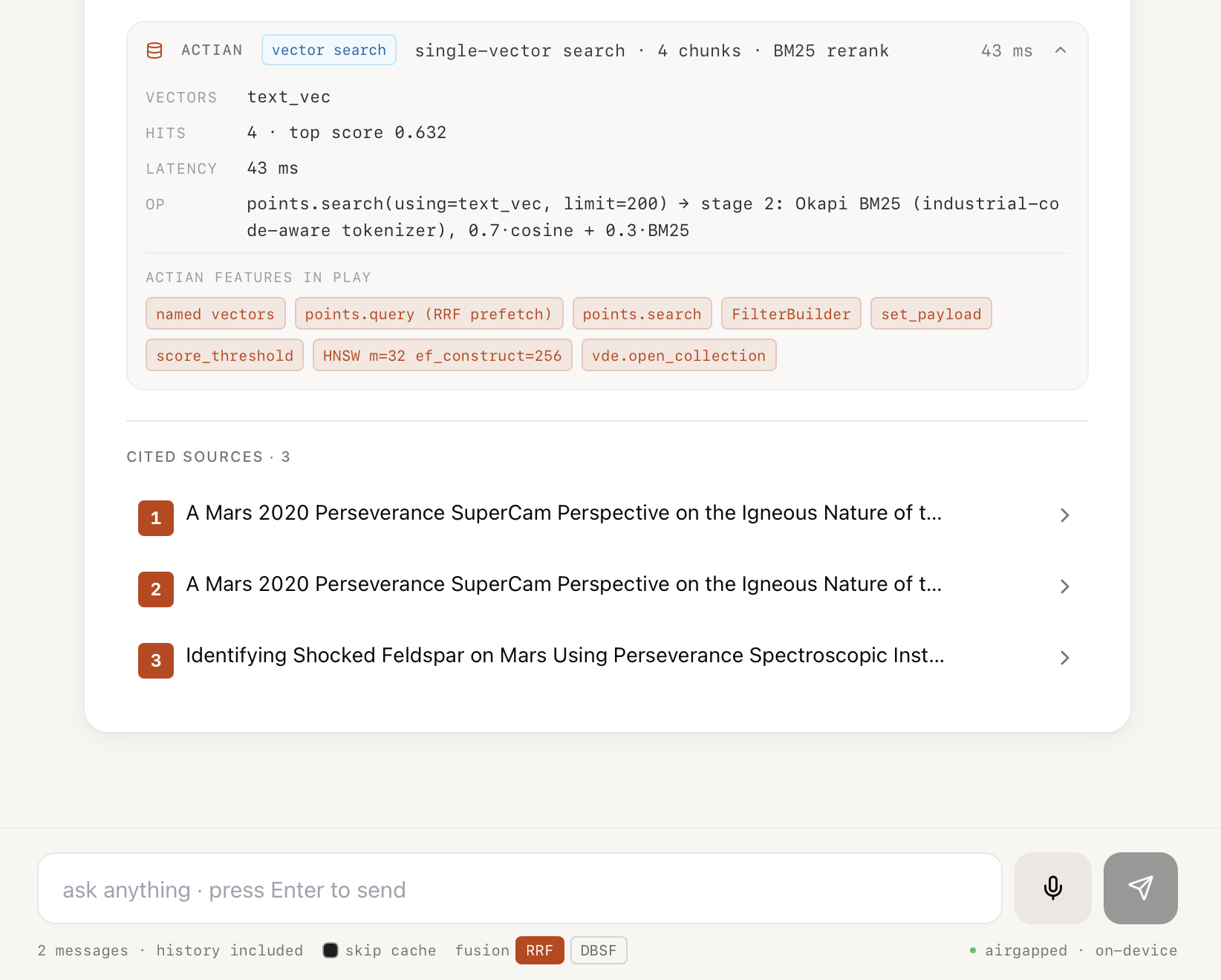This screenshot has height=980, width=1221.
Task: Focus the ask anything input field
Action: pyautogui.click(x=520, y=889)
